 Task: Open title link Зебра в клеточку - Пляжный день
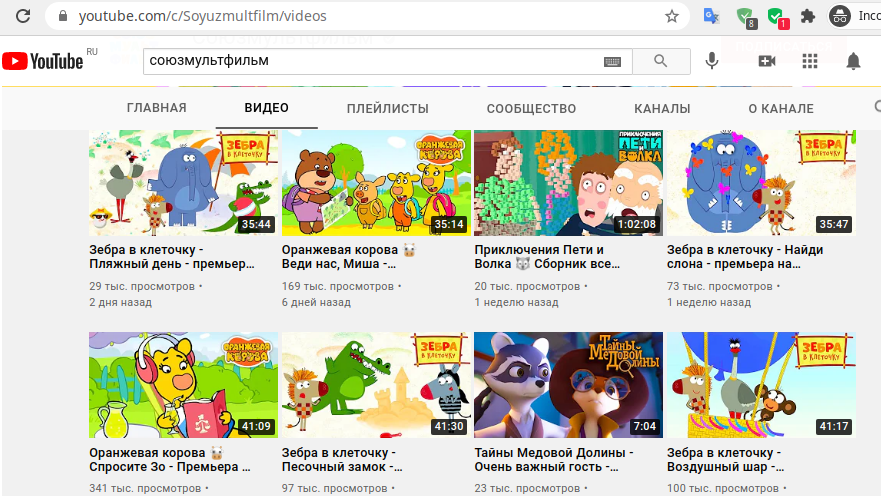[172, 257]
